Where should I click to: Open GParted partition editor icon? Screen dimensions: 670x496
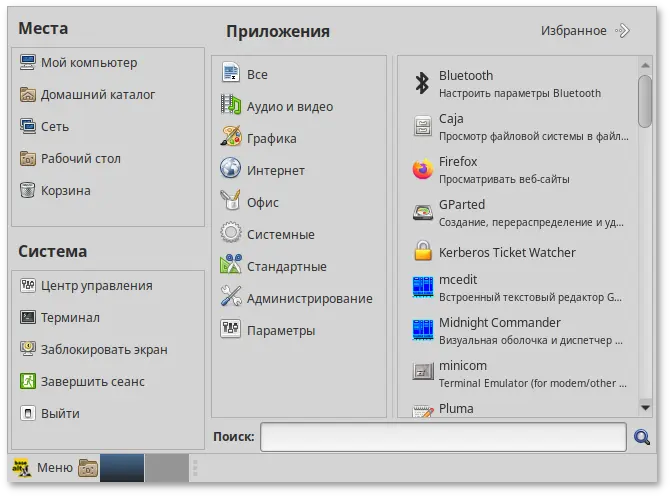click(x=422, y=212)
